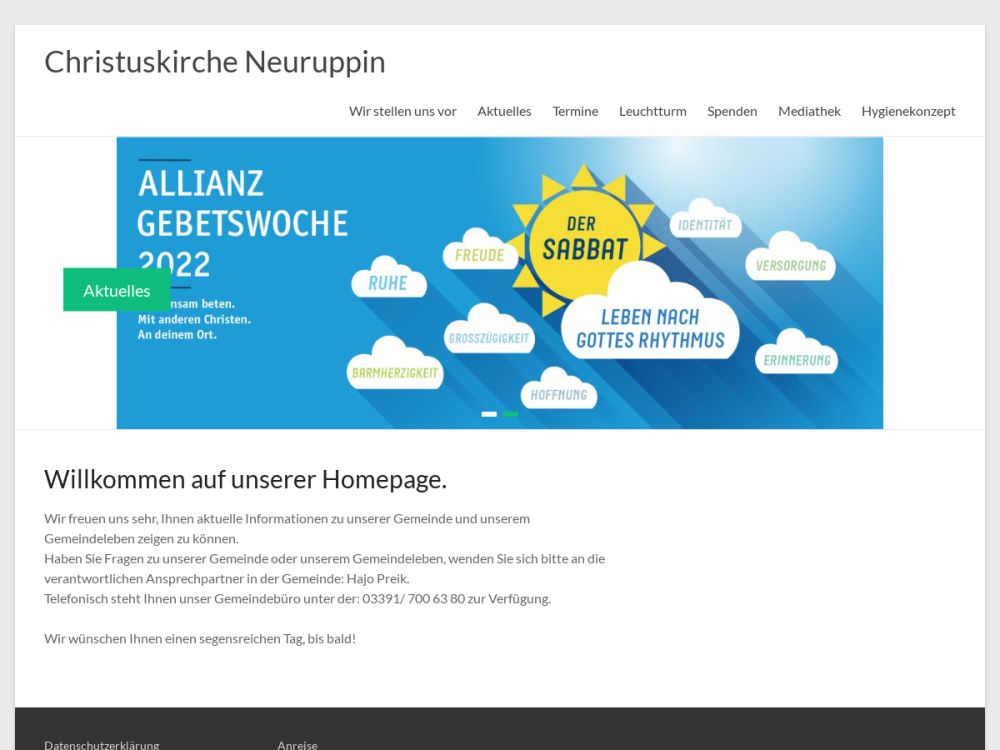The image size is (1000, 750).
Task: Visit the Mediathek menu item
Action: (809, 111)
